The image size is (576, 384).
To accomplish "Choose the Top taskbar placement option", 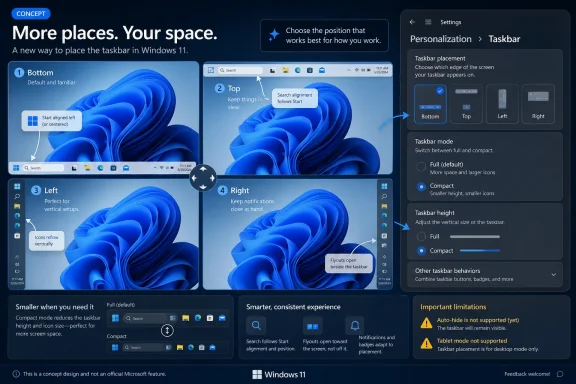I will click(466, 104).
